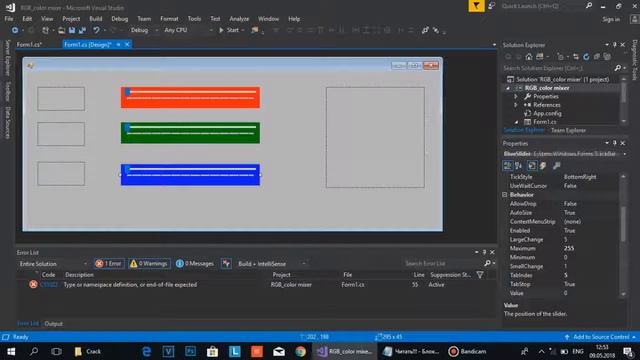This screenshot has width=640, height=360.
Task: Click the Undo arrow icon
Action: pyautogui.click(x=96, y=30)
